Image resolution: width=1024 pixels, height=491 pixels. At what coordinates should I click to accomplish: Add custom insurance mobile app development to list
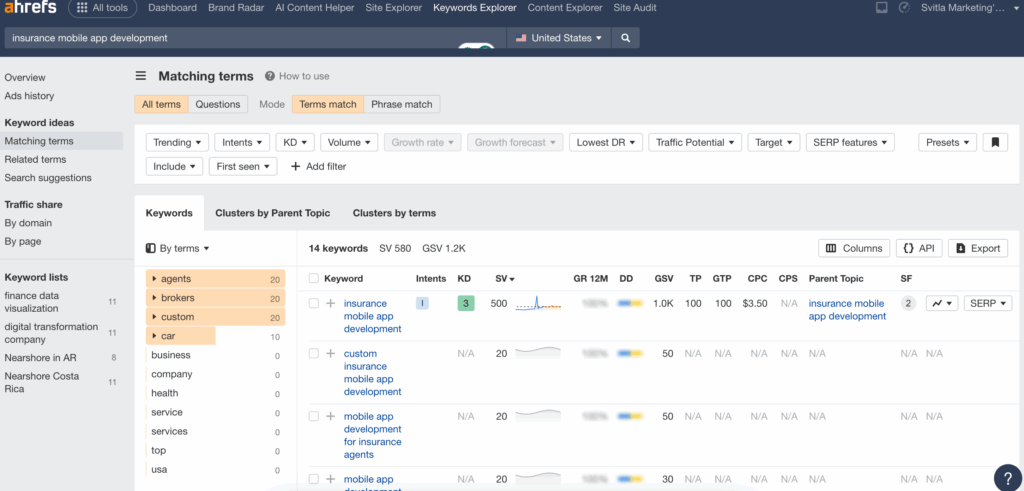(x=330, y=353)
